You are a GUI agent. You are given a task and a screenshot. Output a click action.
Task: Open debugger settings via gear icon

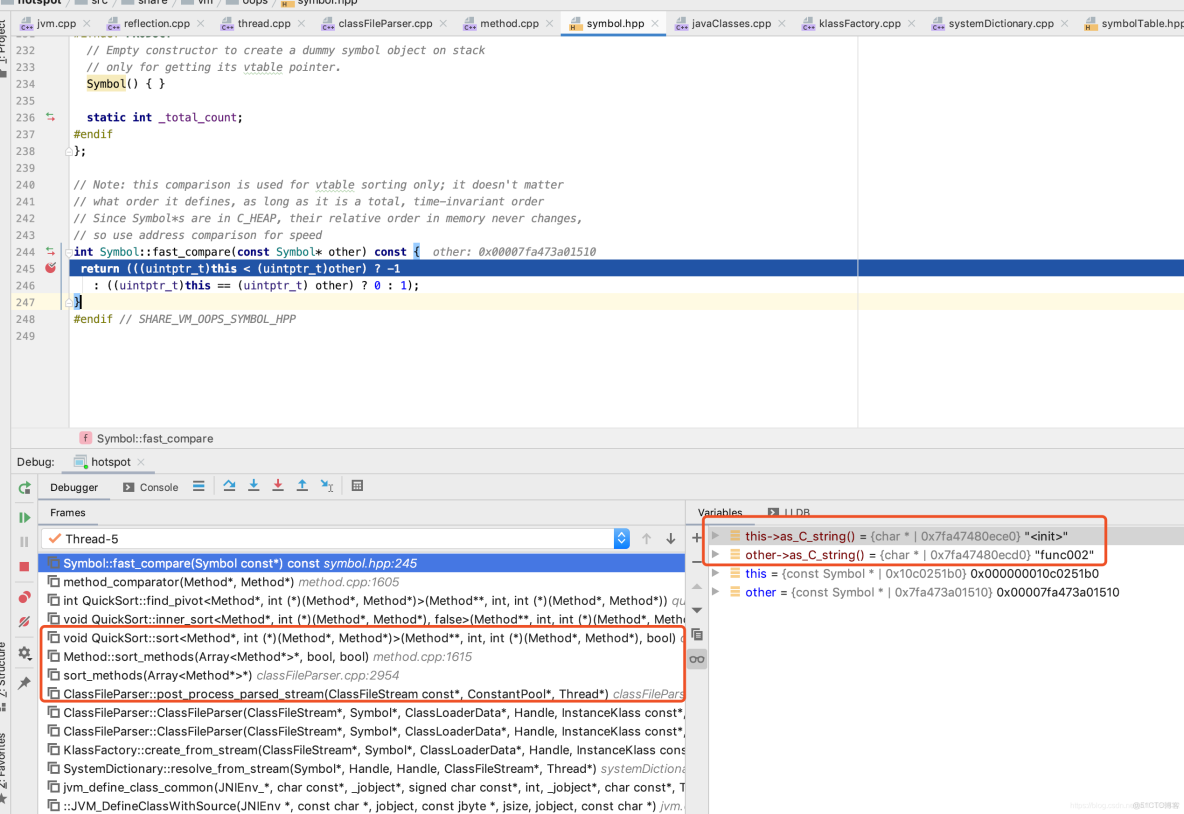click(x=24, y=653)
